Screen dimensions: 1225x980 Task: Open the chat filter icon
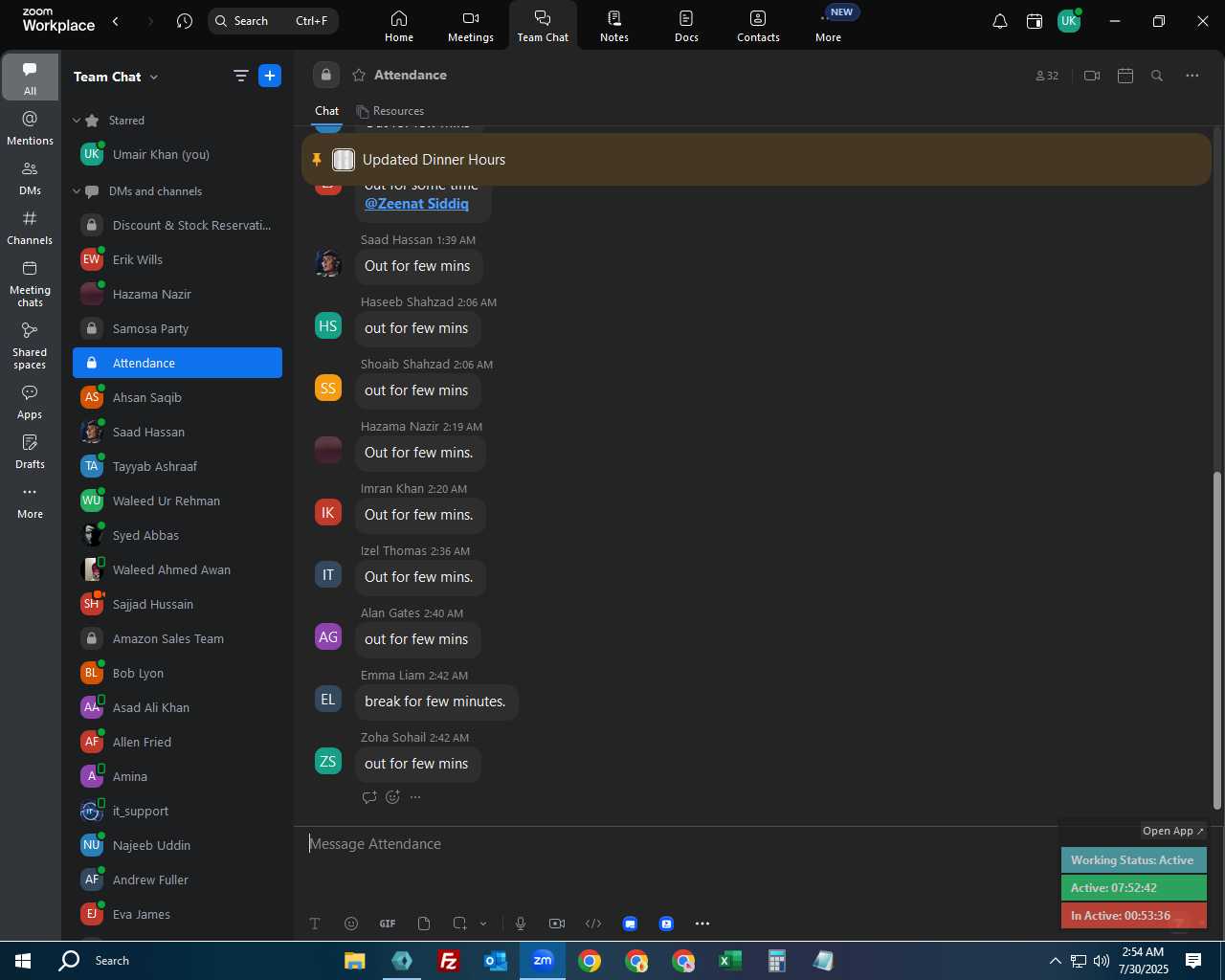(x=240, y=76)
